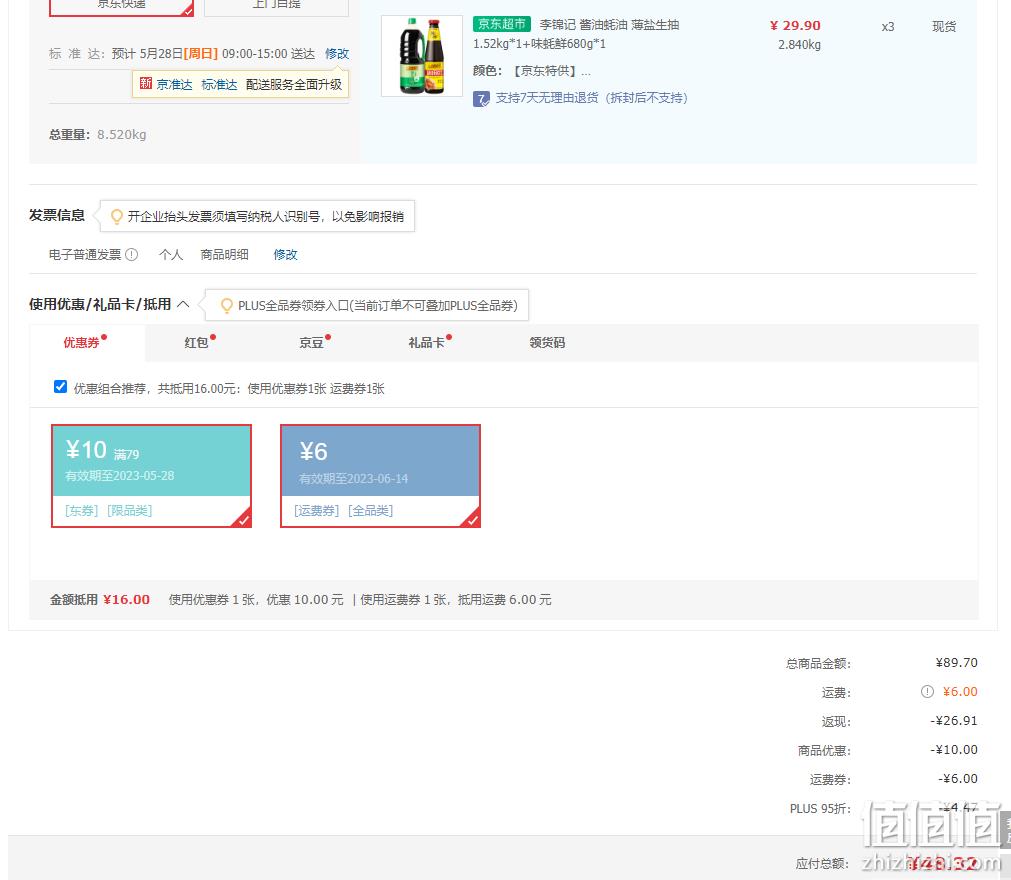The image size is (1011, 880).
Task: Open the PLUS全品券领券入口 link
Action: coord(378,306)
